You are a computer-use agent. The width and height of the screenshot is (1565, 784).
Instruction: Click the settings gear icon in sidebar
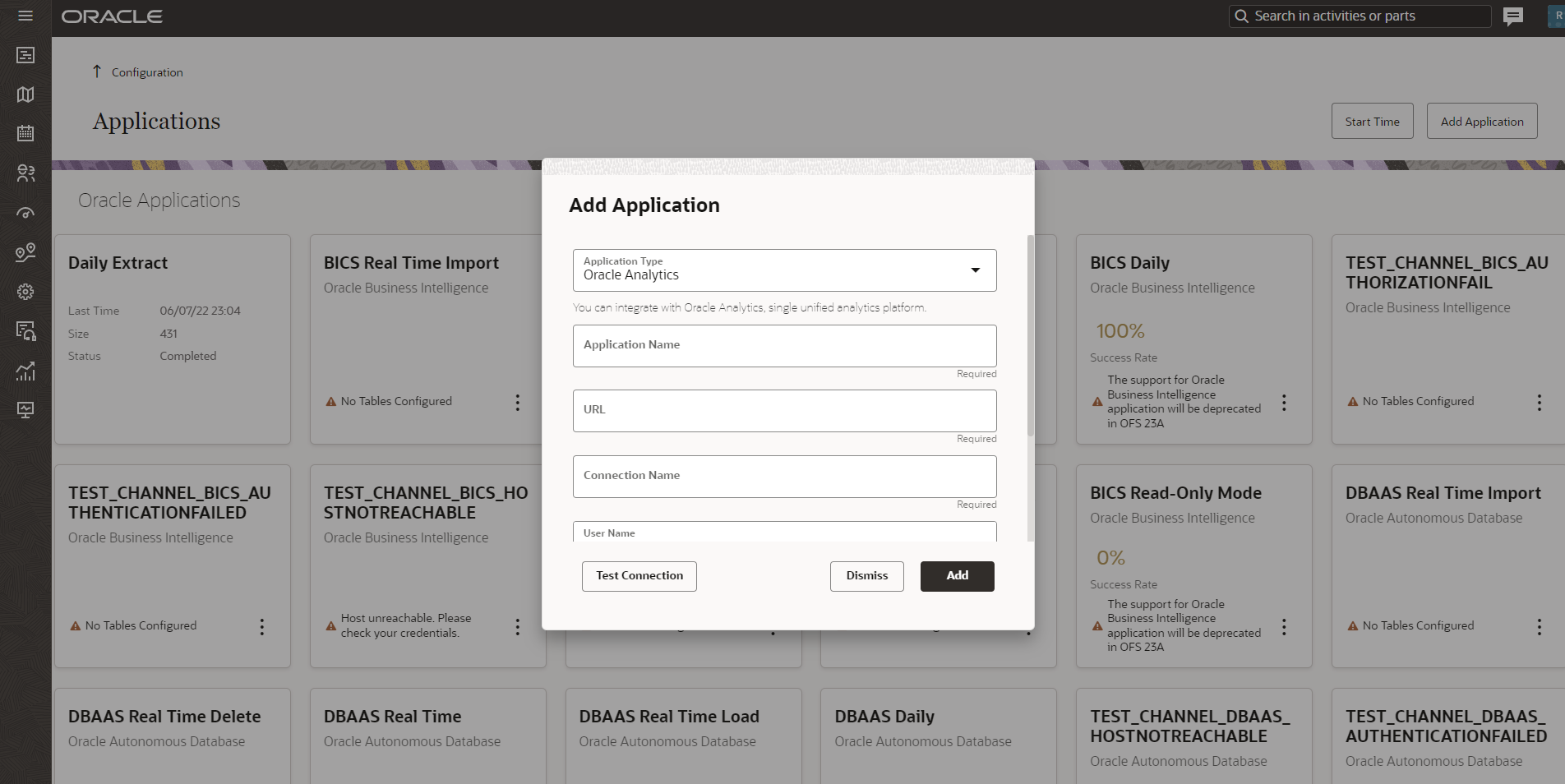coord(25,292)
